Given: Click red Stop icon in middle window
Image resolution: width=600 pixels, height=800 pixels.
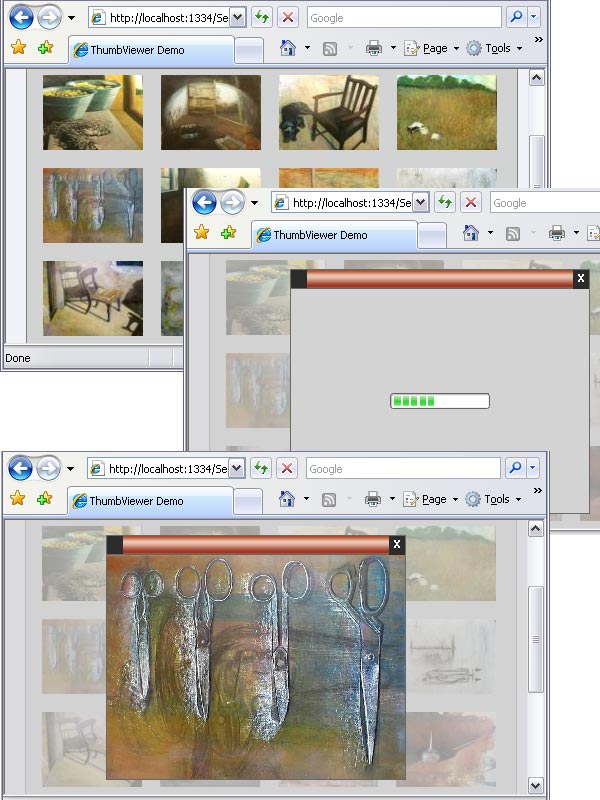Looking at the screenshot, I should [471, 203].
